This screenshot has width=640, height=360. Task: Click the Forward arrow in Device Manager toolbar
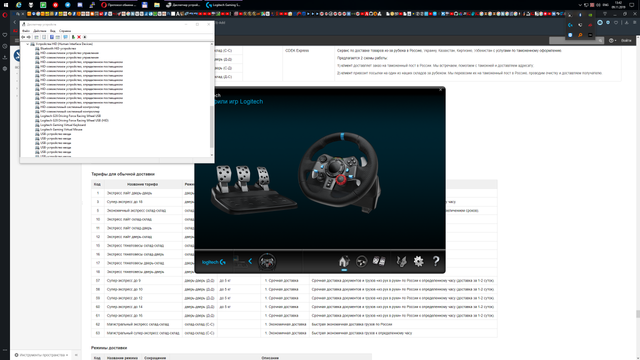click(x=29, y=37)
